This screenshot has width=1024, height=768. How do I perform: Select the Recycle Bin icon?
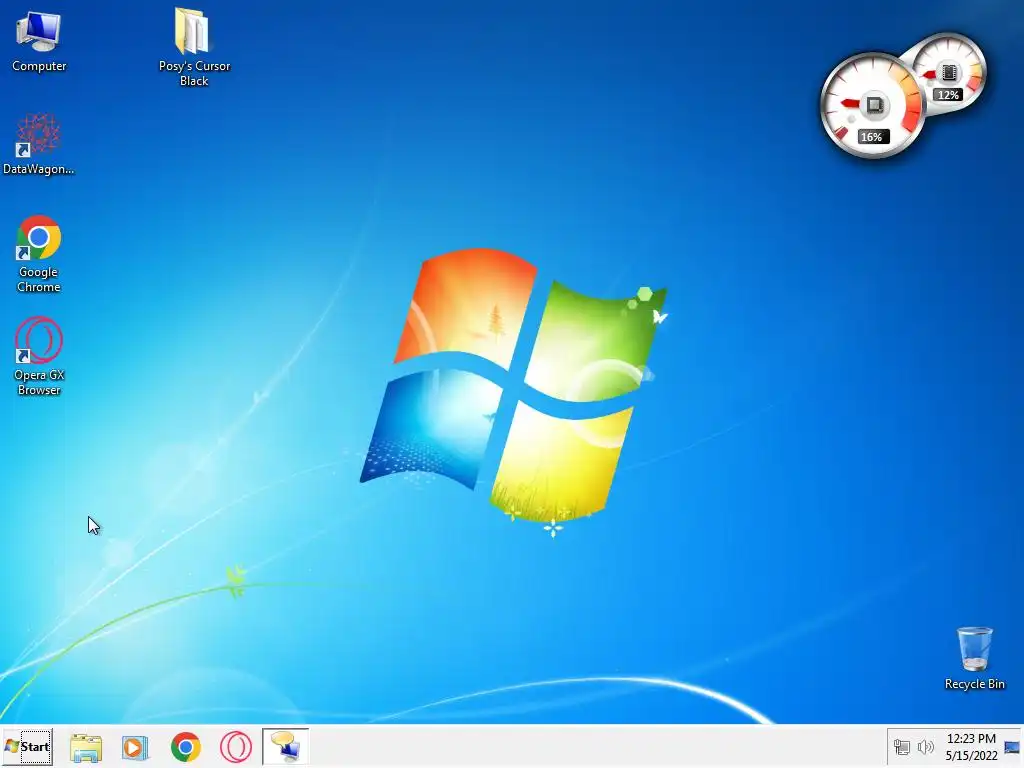974,658
